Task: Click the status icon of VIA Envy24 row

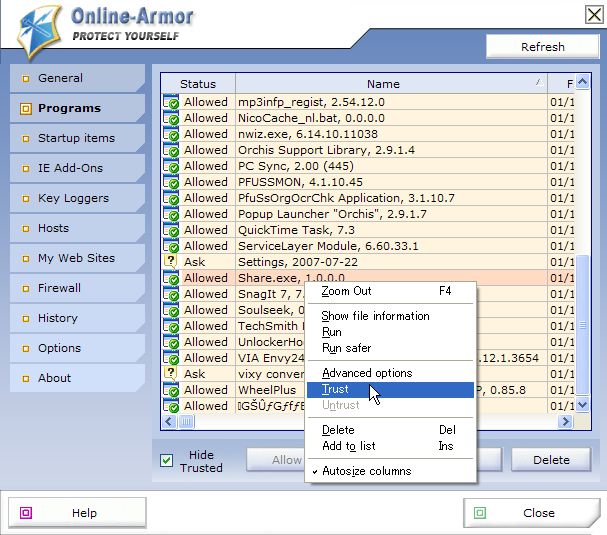Action: [x=171, y=358]
